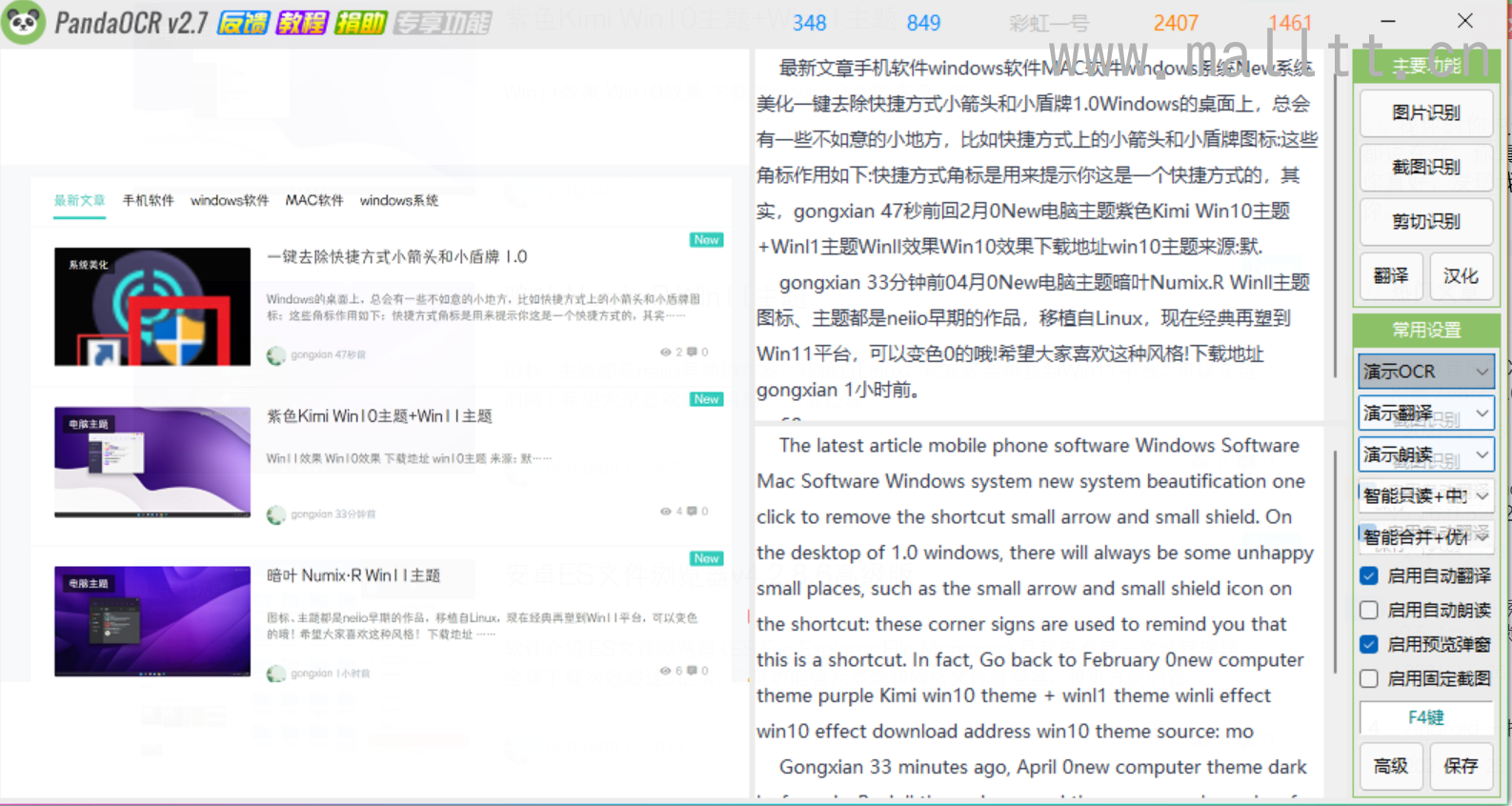Expand the 智能合并+优 merge mode dropdown
The height and width of the screenshot is (806, 1512).
pyautogui.click(x=1425, y=537)
